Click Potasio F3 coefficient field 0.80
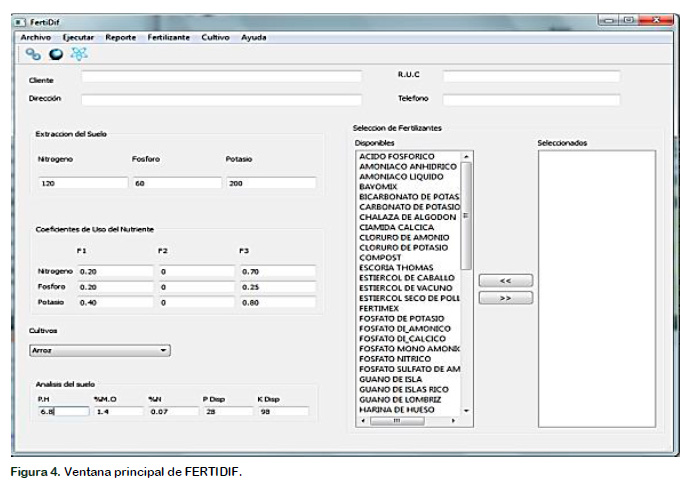This screenshot has width=696, height=481. (x=278, y=302)
